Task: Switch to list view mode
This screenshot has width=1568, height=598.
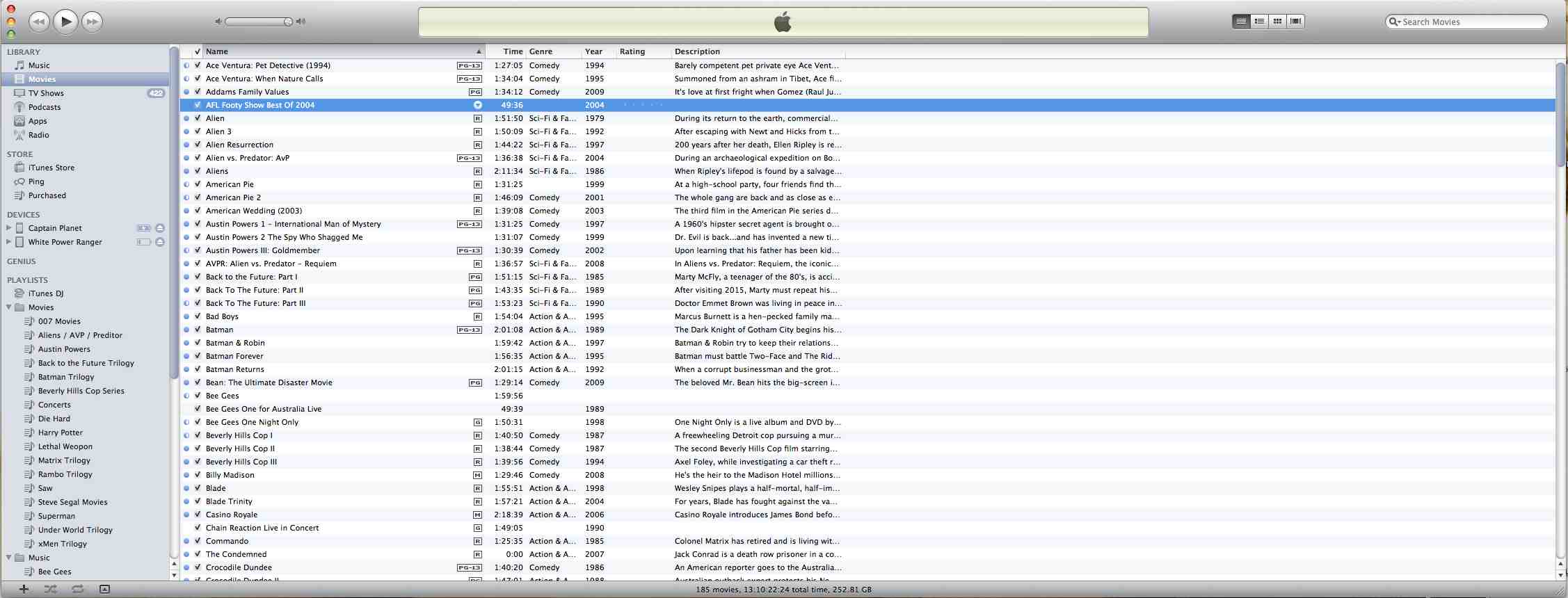Action: (x=1241, y=22)
